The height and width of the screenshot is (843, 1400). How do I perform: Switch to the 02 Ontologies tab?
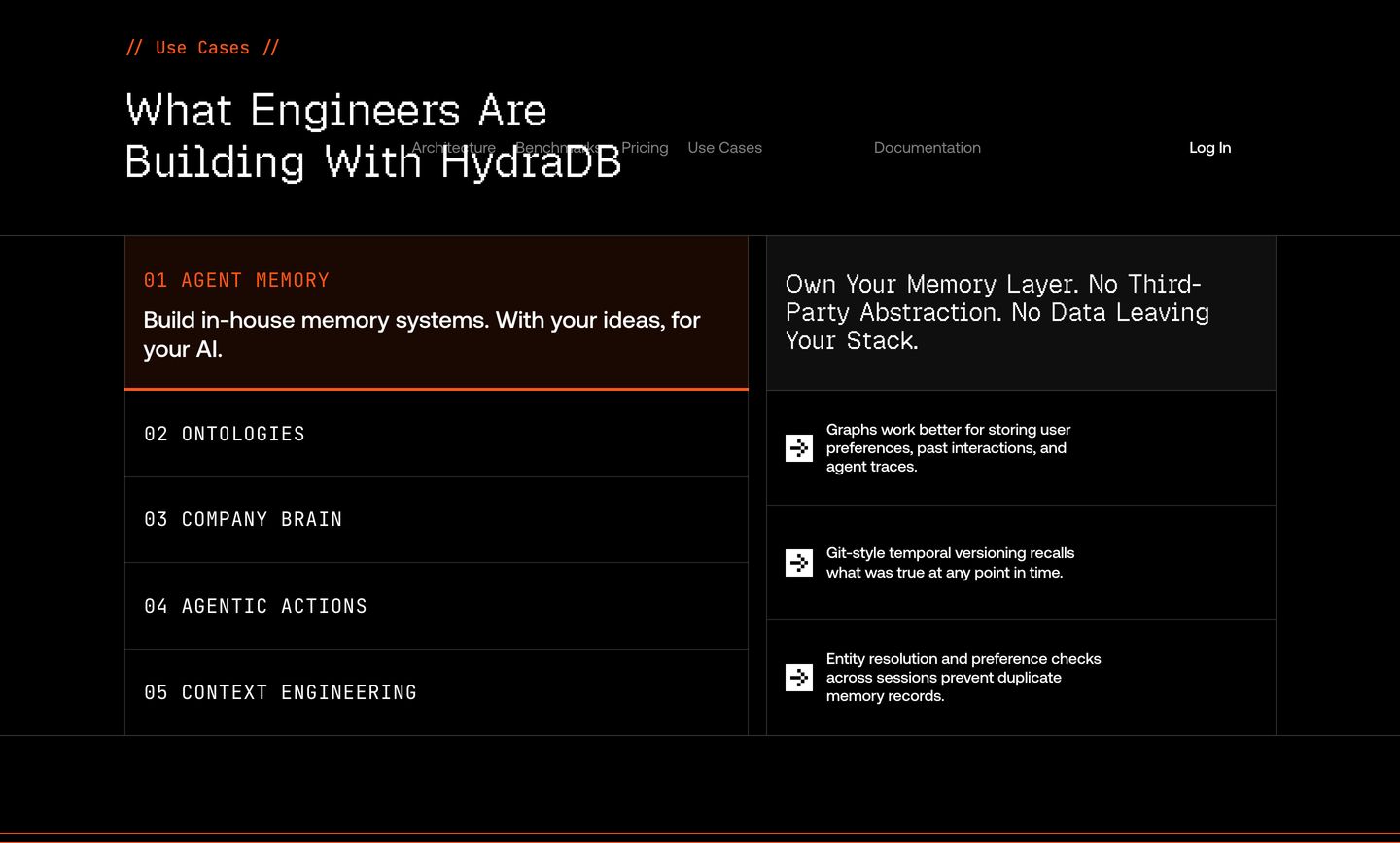[x=437, y=434]
